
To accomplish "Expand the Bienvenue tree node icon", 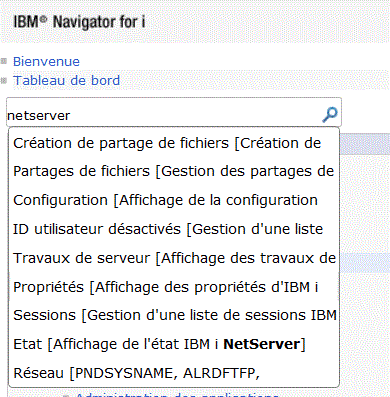I will [x=4, y=61].
